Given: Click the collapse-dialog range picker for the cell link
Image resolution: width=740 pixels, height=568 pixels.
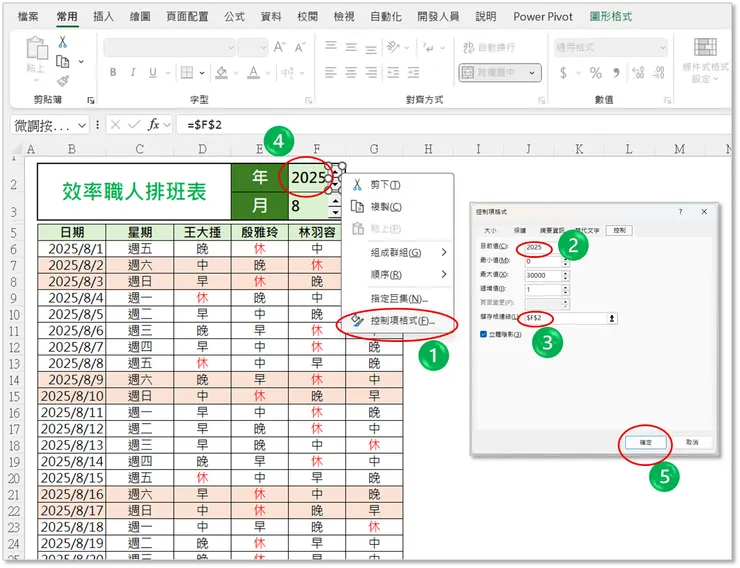Looking at the screenshot, I should [612, 318].
